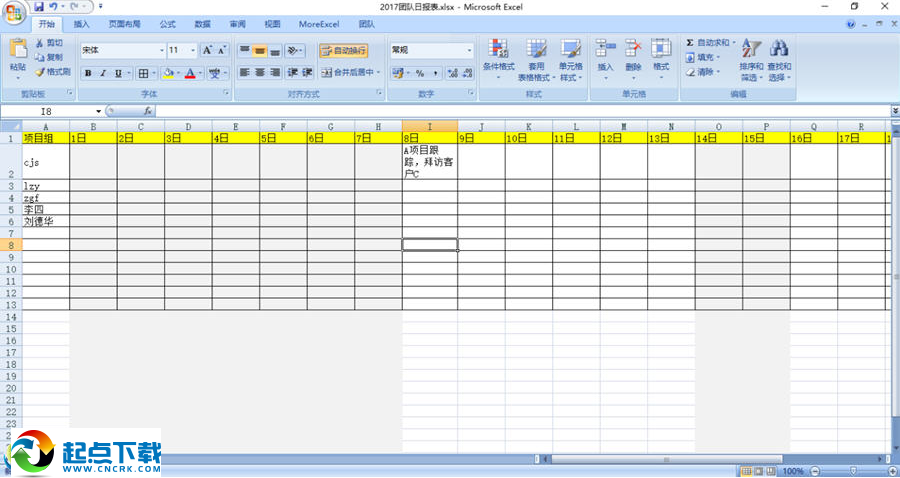The height and width of the screenshot is (478, 900).
Task: Open the font color dropdown arrow
Action: click(201, 73)
